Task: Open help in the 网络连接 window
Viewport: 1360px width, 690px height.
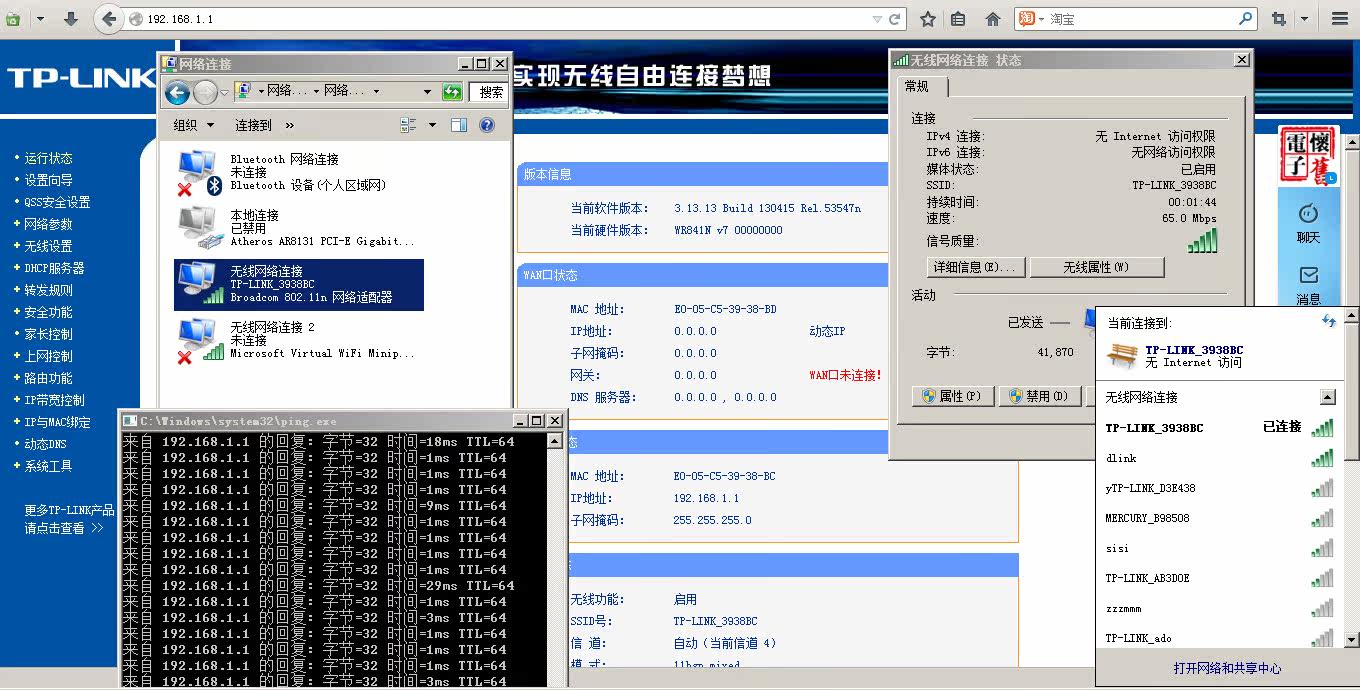Action: pos(487,125)
